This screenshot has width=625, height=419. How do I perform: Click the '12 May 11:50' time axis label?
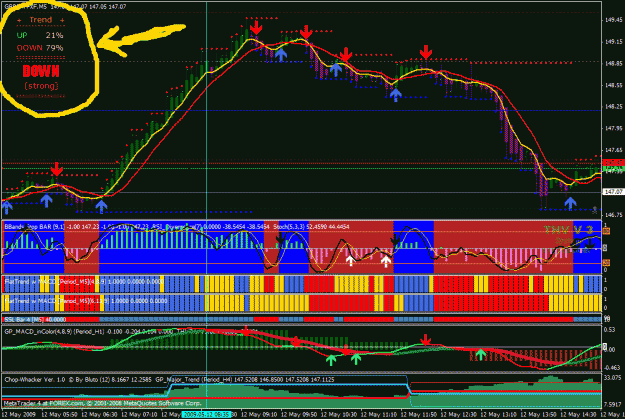pos(419,415)
